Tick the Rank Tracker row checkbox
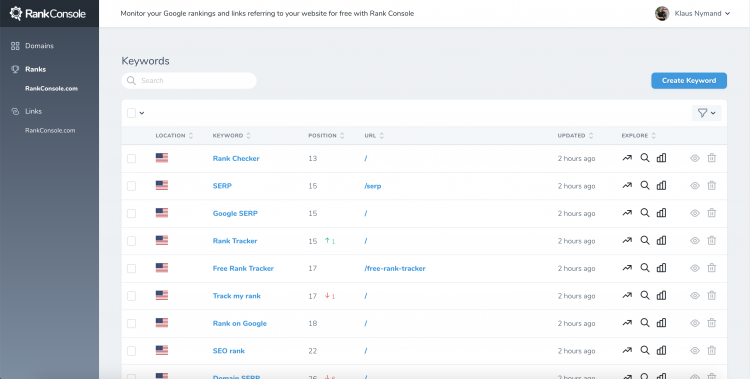750x379 pixels. tap(131, 241)
